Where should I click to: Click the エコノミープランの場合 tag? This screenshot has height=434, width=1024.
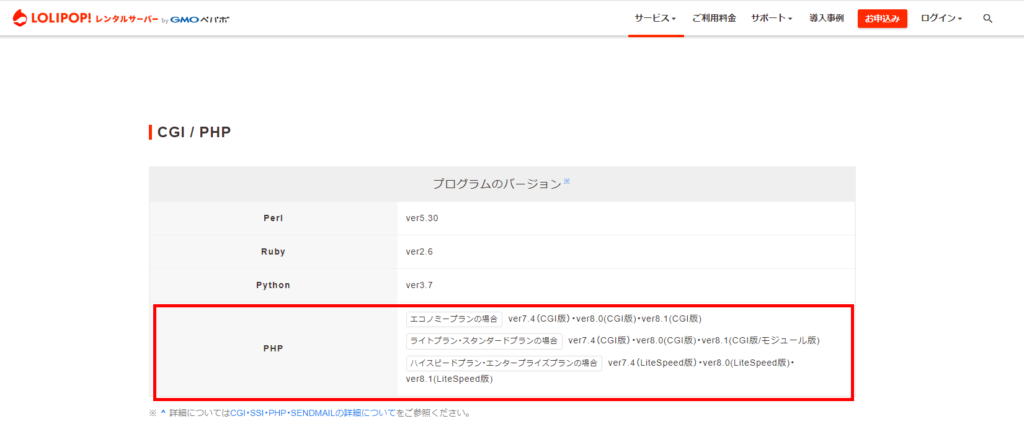[454, 319]
